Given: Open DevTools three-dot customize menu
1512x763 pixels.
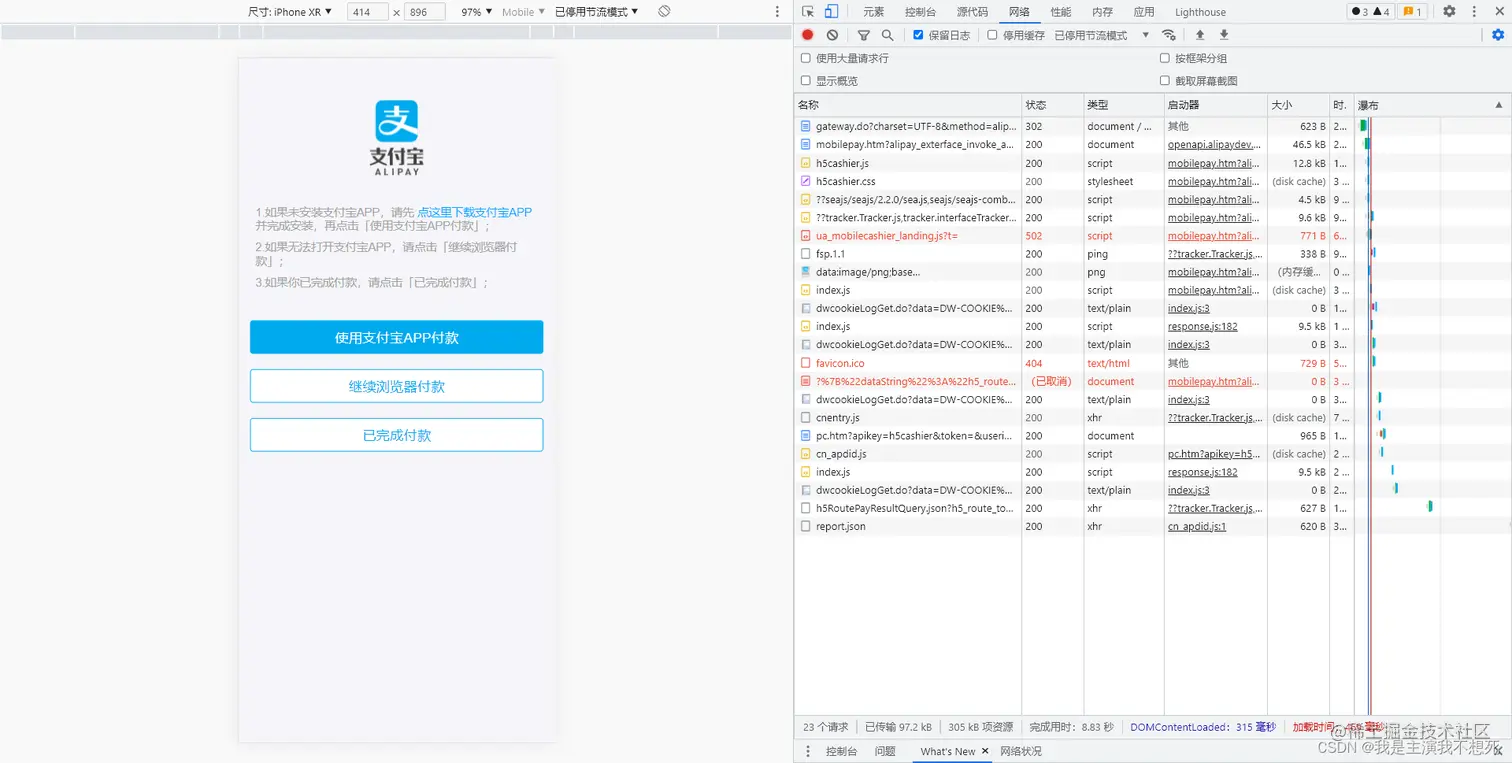Looking at the screenshot, I should pyautogui.click(x=1475, y=12).
